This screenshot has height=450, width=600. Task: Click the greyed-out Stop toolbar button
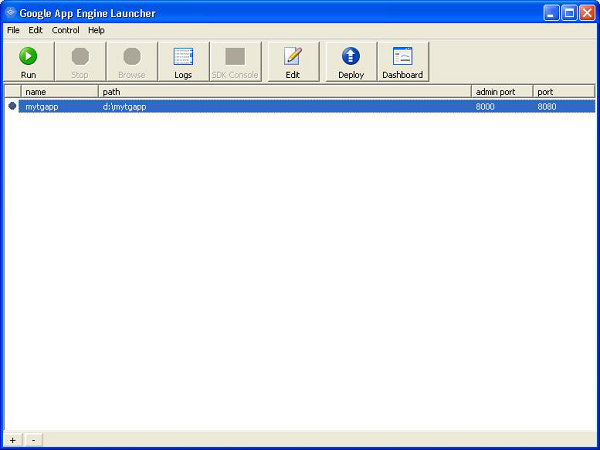pos(80,62)
